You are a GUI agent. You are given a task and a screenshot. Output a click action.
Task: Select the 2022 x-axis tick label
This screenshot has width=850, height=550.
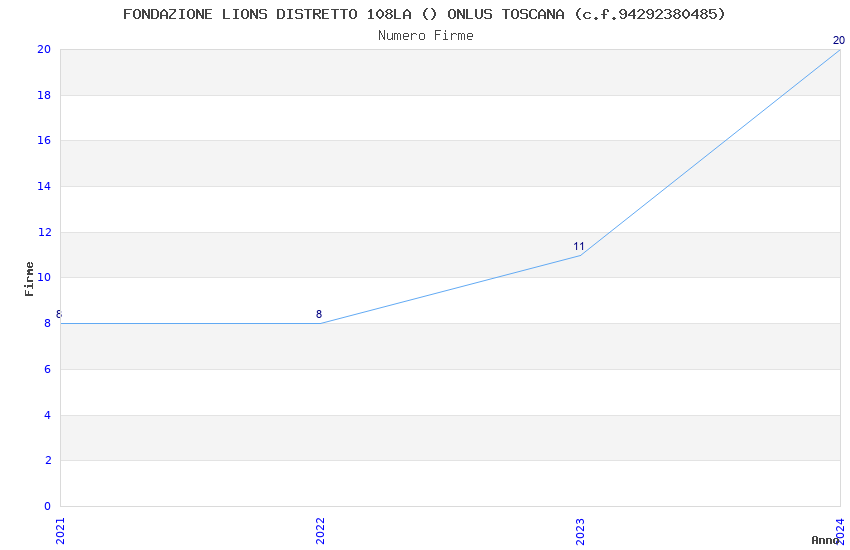(x=320, y=531)
